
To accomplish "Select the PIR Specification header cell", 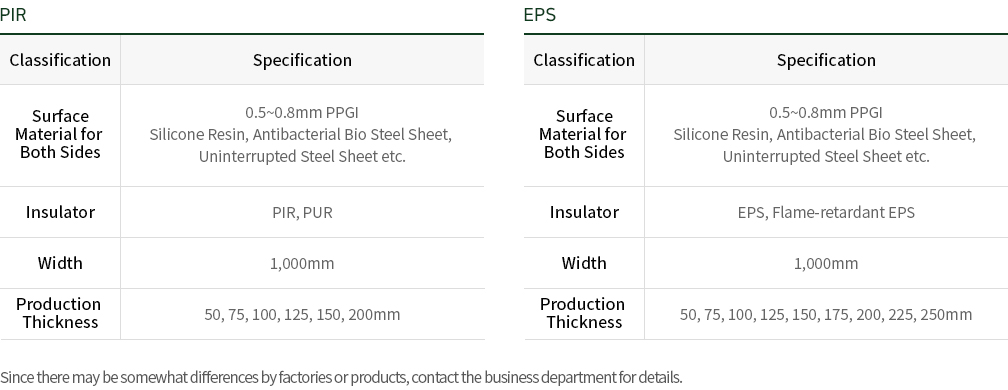I will 302,60.
